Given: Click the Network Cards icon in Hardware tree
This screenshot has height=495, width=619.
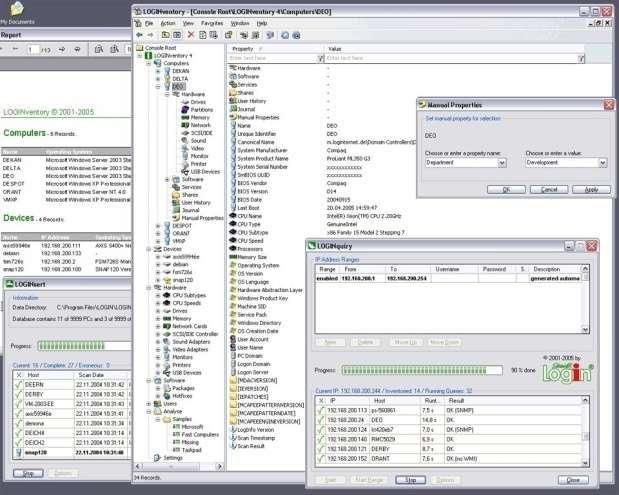Looking at the screenshot, I should [x=167, y=326].
